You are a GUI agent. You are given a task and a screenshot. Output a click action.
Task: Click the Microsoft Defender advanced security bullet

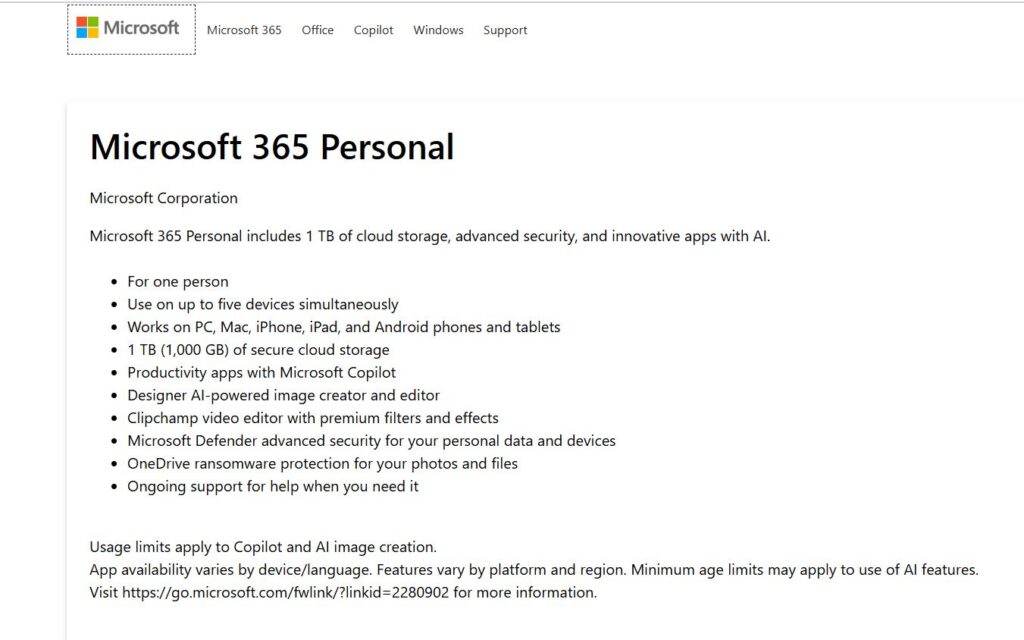click(372, 441)
